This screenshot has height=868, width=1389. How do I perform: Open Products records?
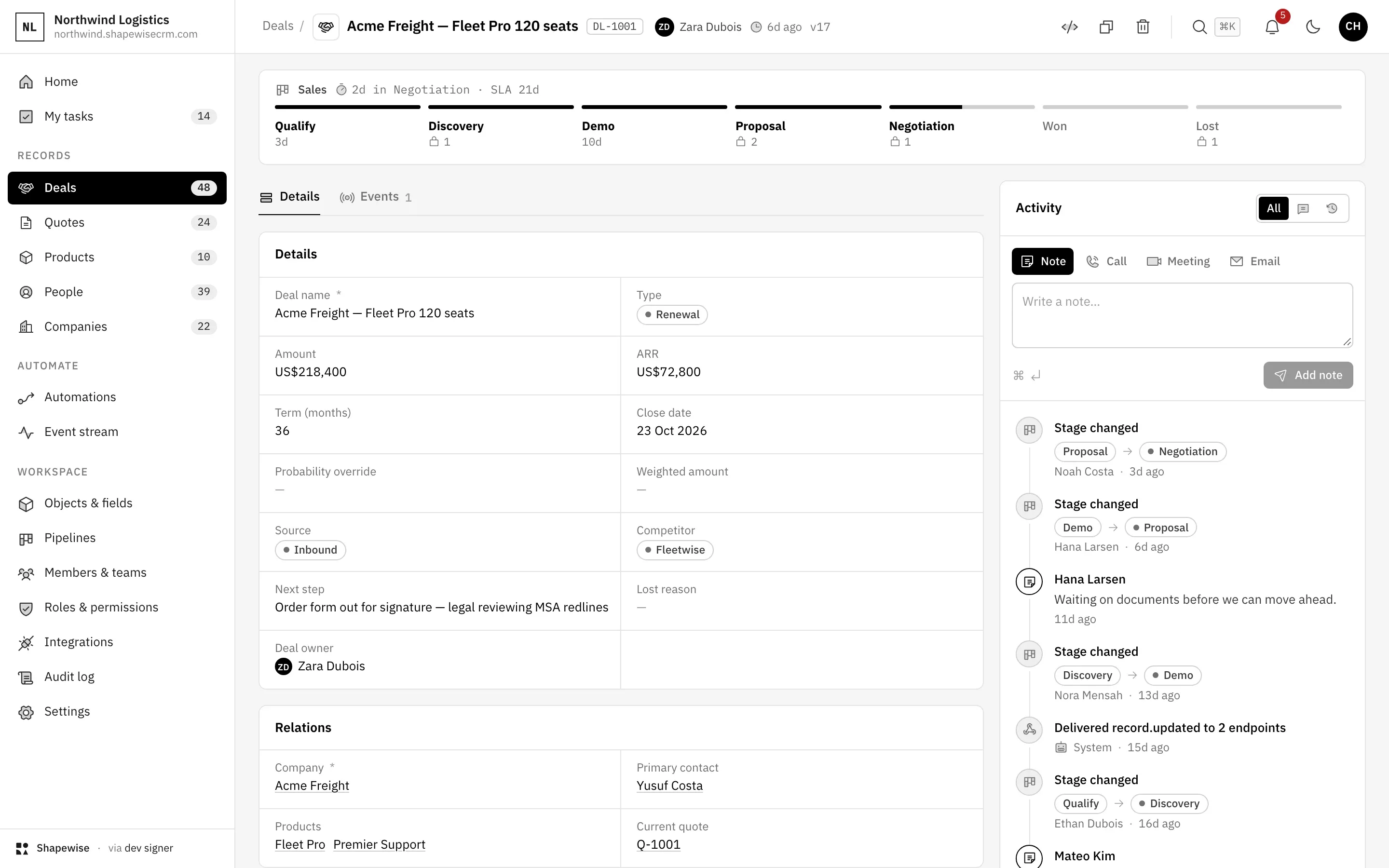pos(117,257)
